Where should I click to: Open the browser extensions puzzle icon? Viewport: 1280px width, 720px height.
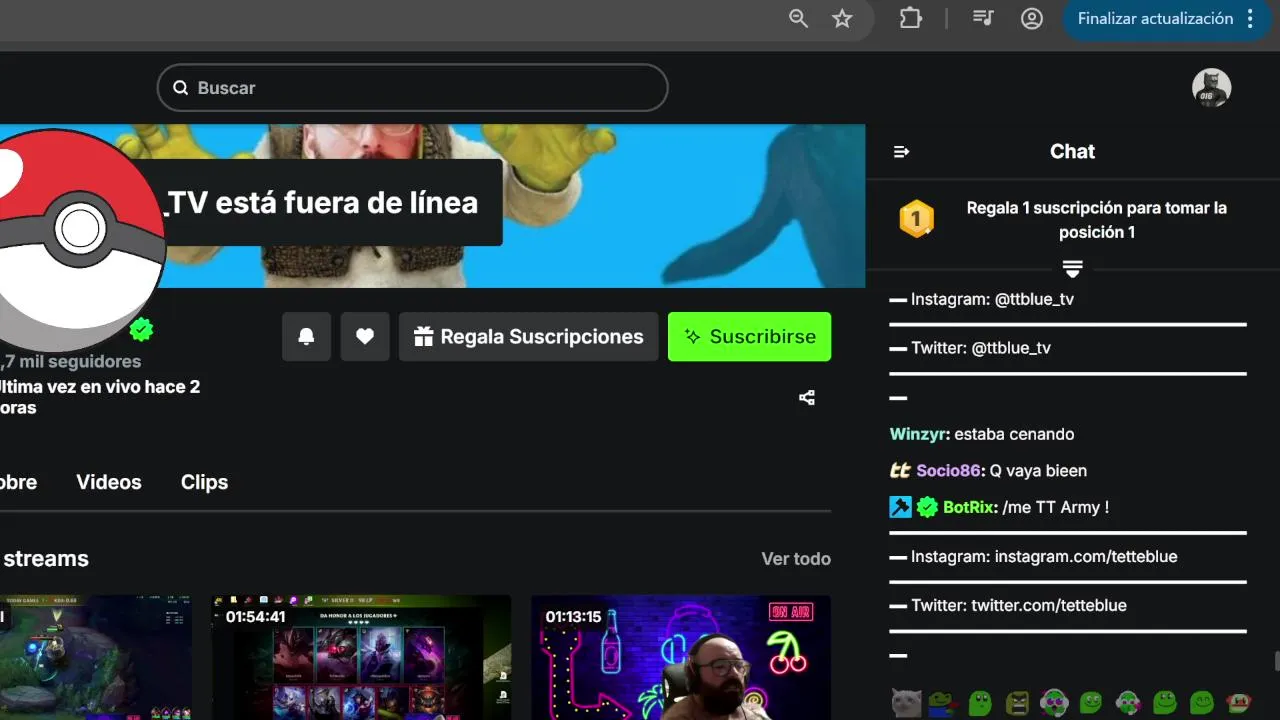pos(911,18)
